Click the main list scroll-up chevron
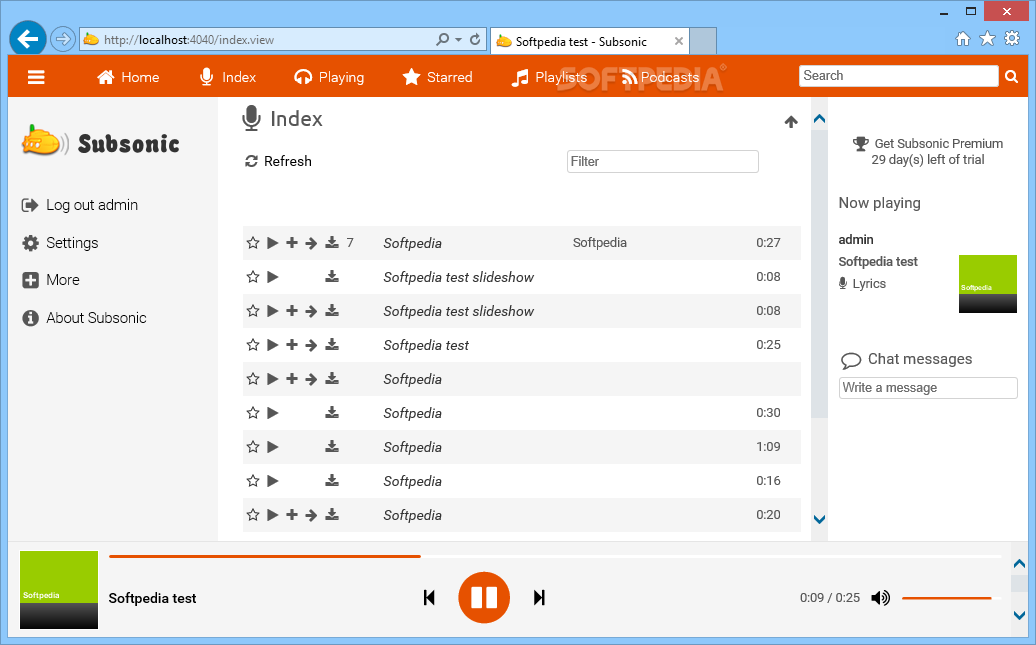1036x645 pixels. point(819,119)
